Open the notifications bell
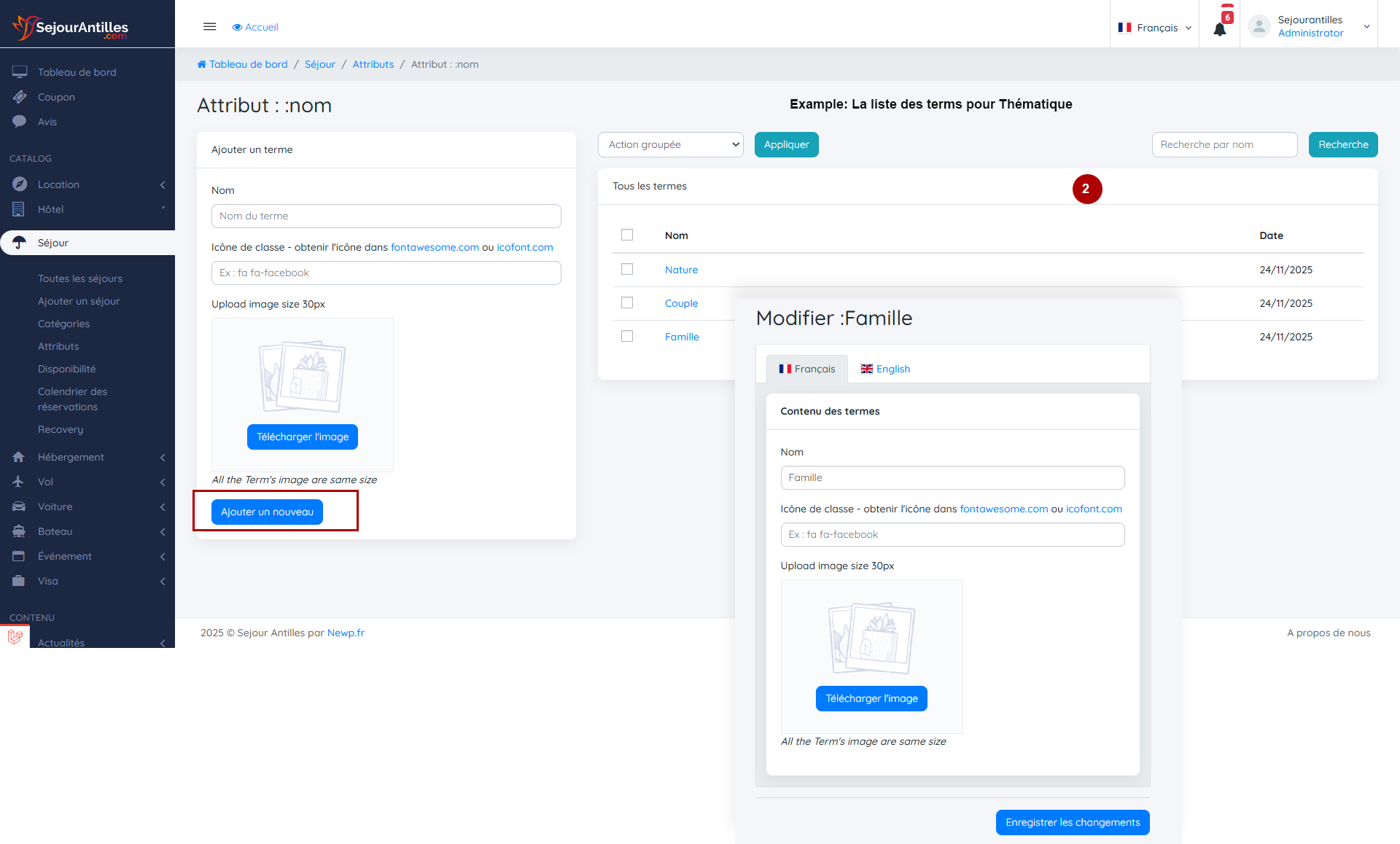Image resolution: width=1400 pixels, height=844 pixels. (x=1219, y=29)
